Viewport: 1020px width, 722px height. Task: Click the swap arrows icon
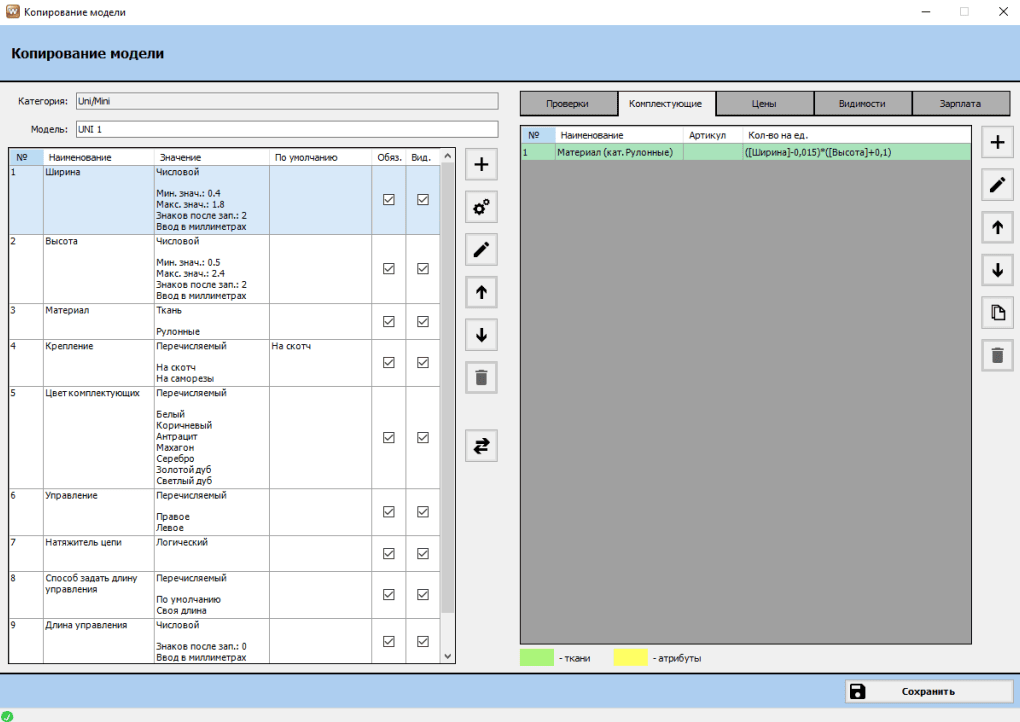pyautogui.click(x=481, y=446)
